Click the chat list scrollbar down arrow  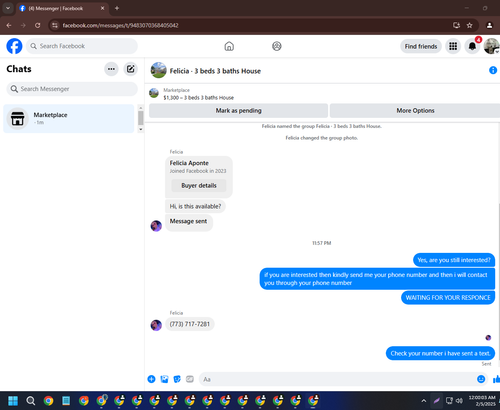click(x=141, y=129)
